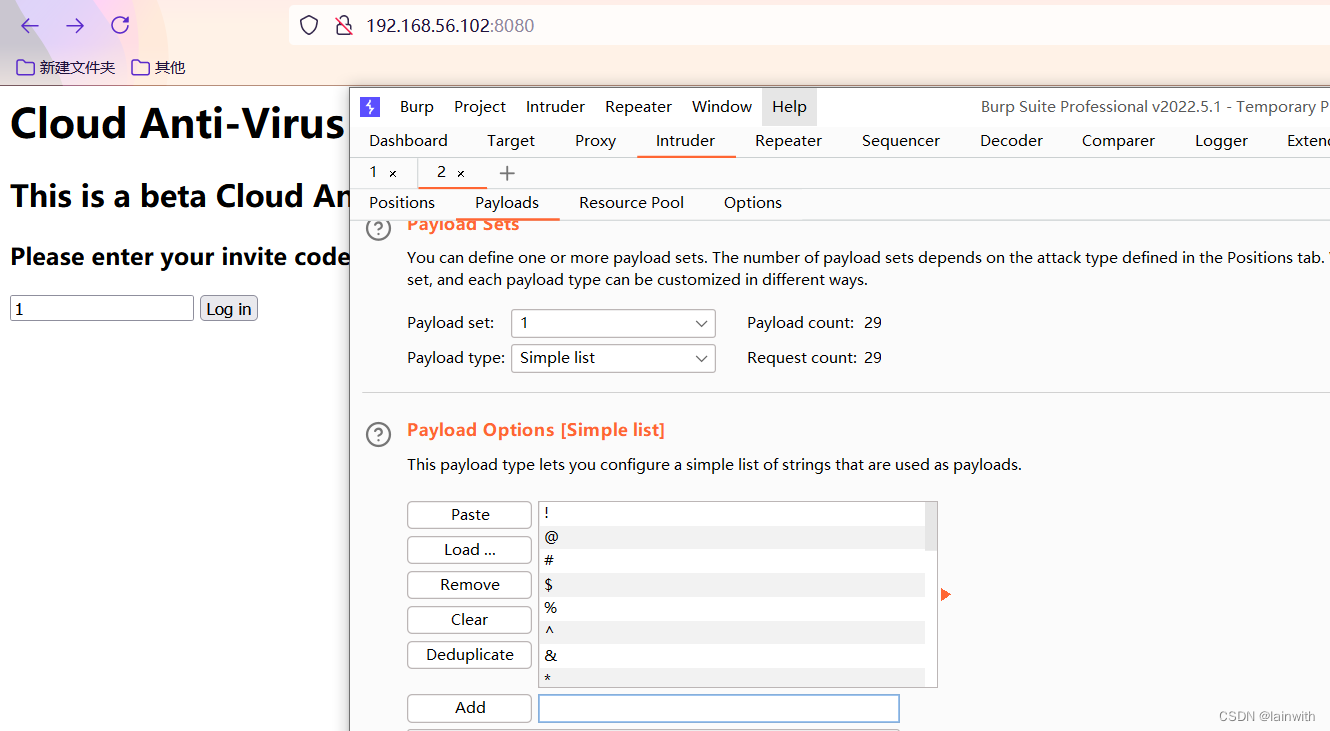Open the Resource Pool sub-tab

click(x=631, y=203)
